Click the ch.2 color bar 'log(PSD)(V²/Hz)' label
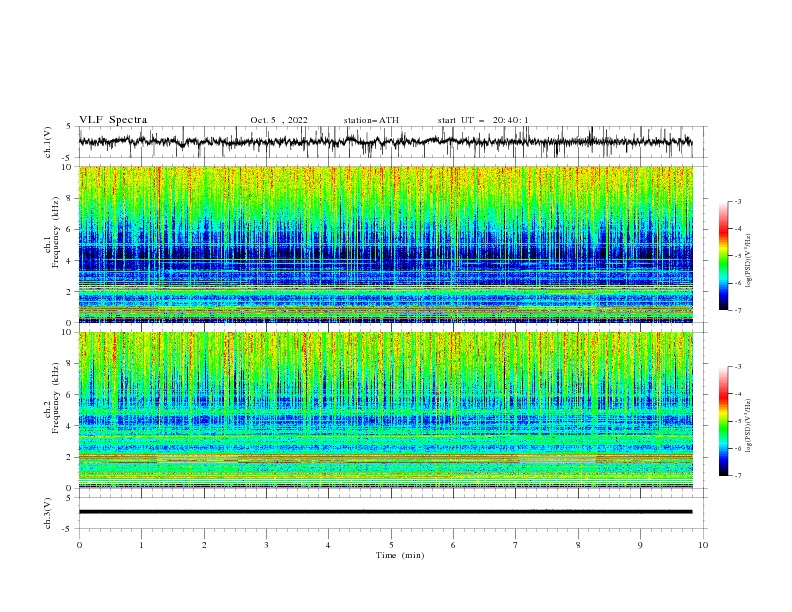This screenshot has height=612, width=792. click(749, 426)
